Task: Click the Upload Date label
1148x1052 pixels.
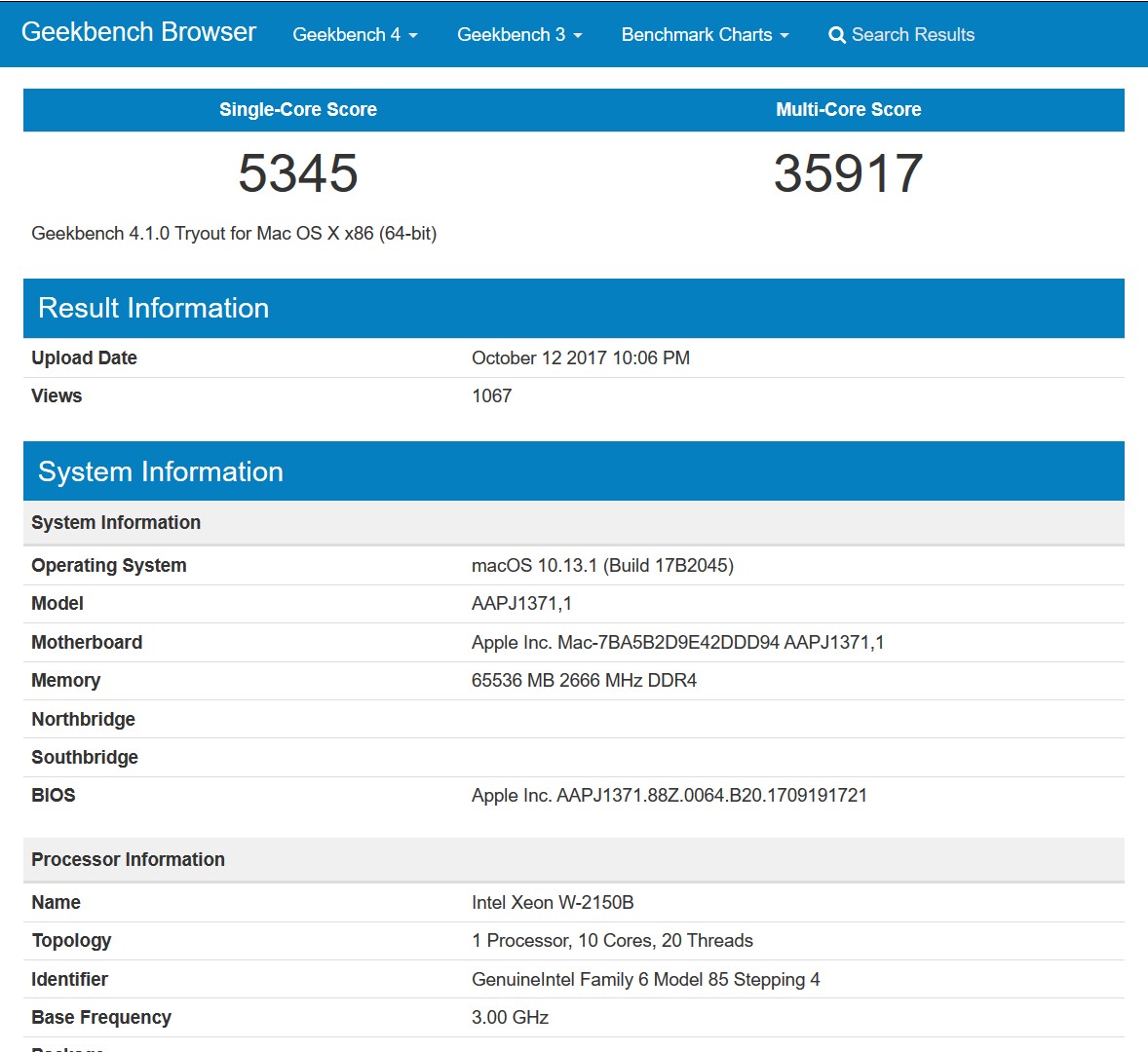Action: coord(84,357)
